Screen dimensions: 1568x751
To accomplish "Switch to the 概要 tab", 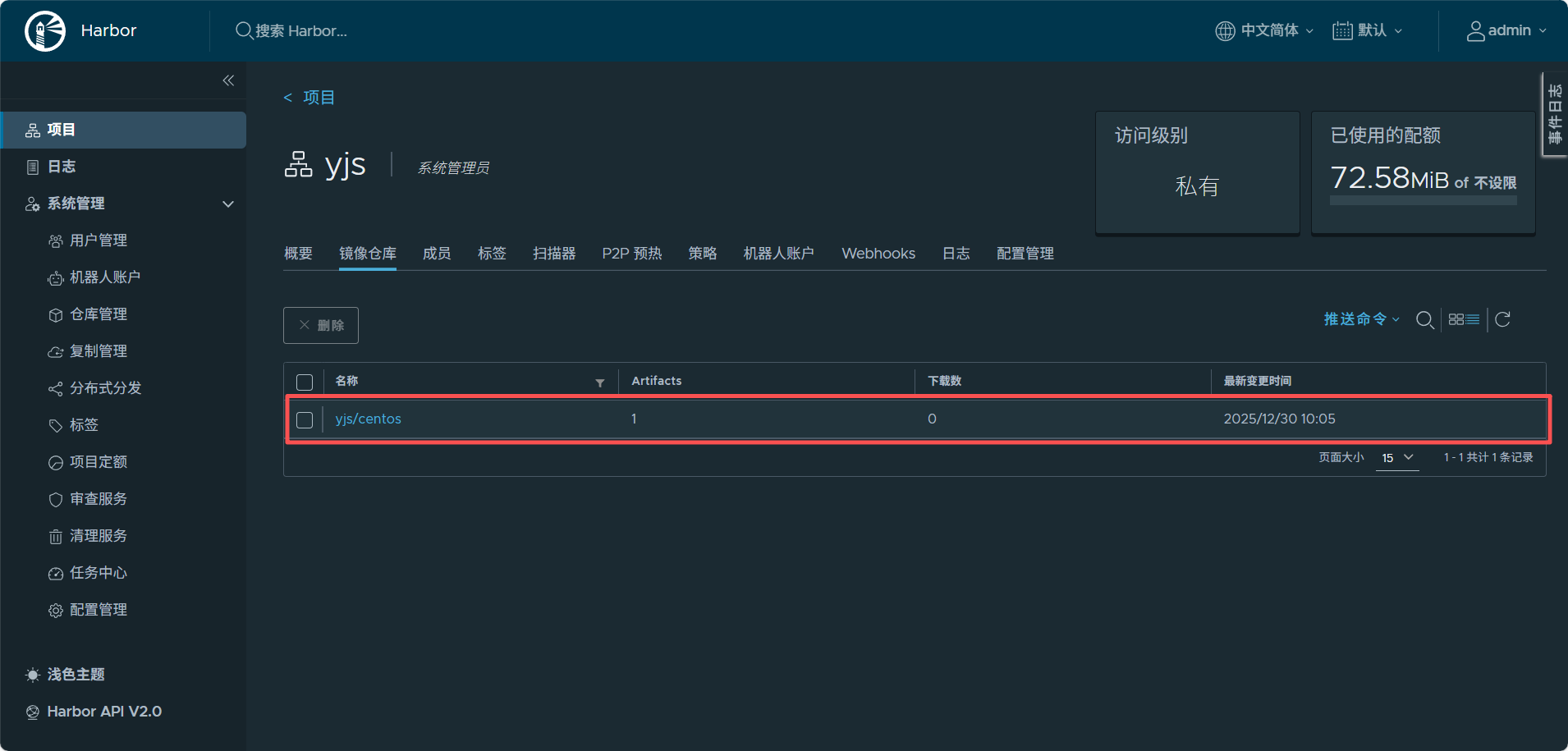I will 298,254.
